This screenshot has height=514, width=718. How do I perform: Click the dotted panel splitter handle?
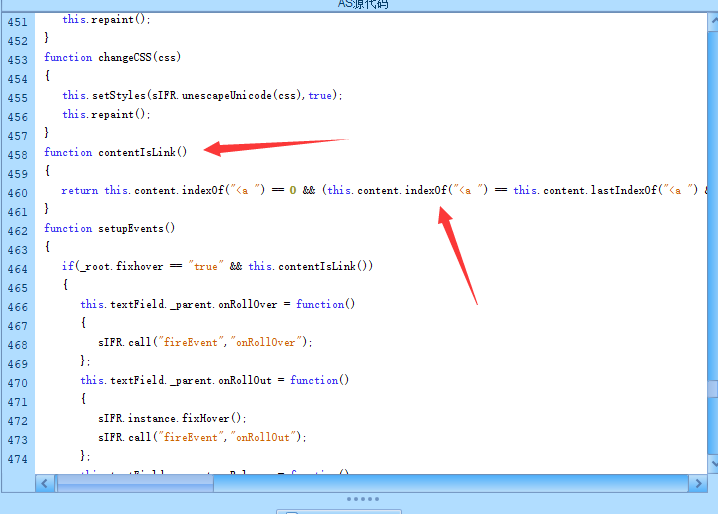tap(363, 499)
